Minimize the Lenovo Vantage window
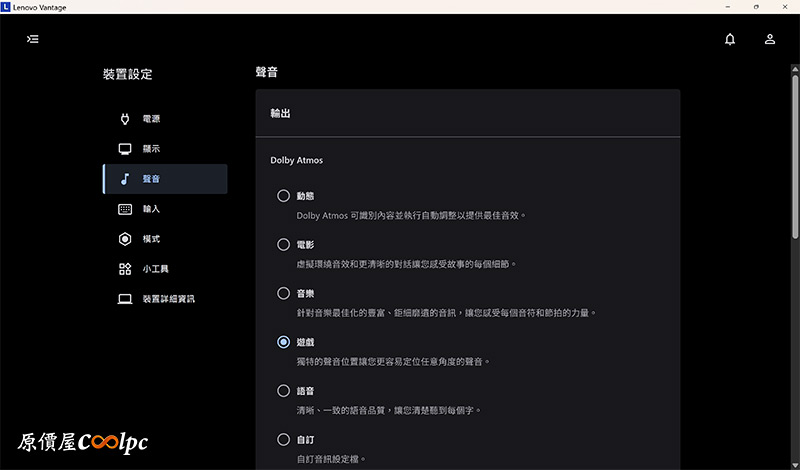 pyautogui.click(x=727, y=7)
